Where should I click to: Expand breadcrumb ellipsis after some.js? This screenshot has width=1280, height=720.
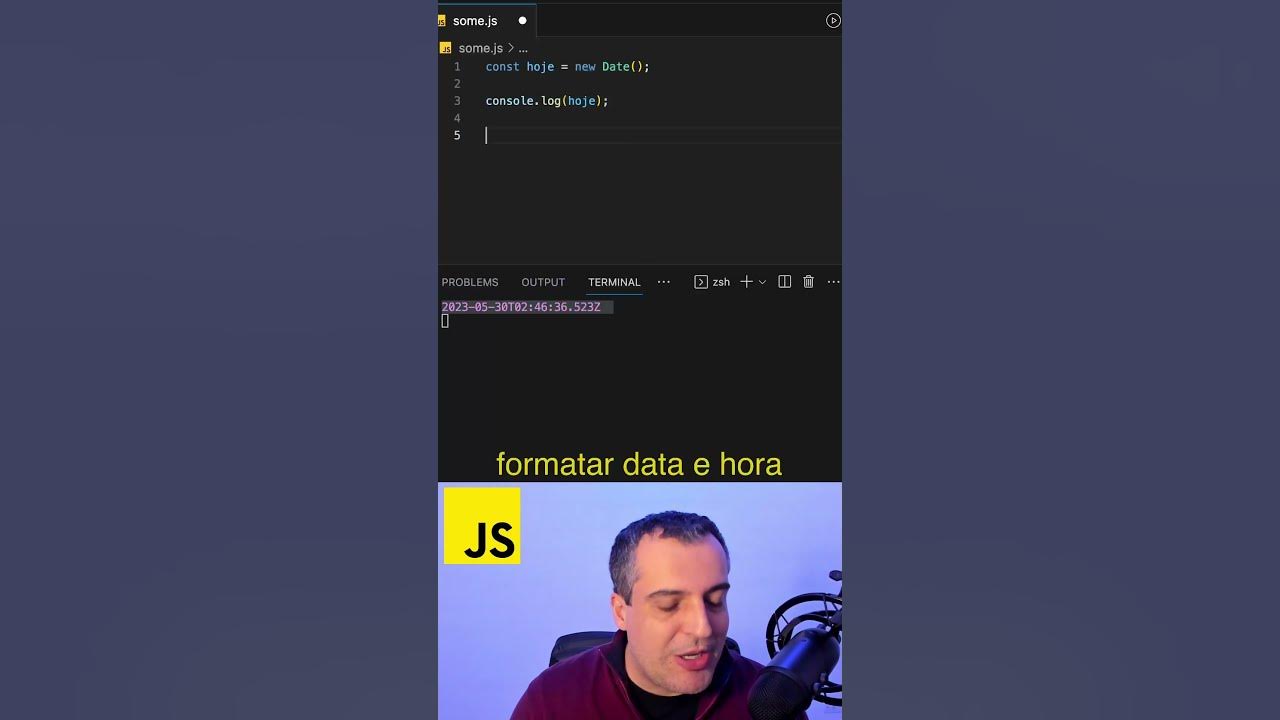(x=523, y=48)
